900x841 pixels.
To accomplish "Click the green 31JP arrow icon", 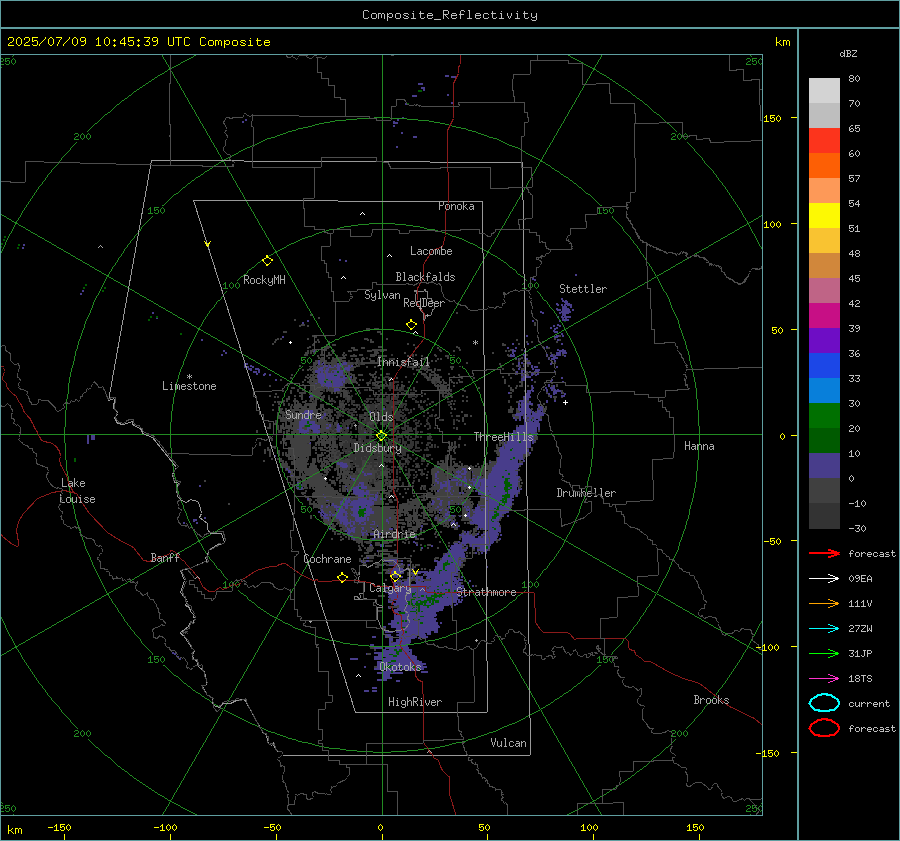I will (824, 653).
